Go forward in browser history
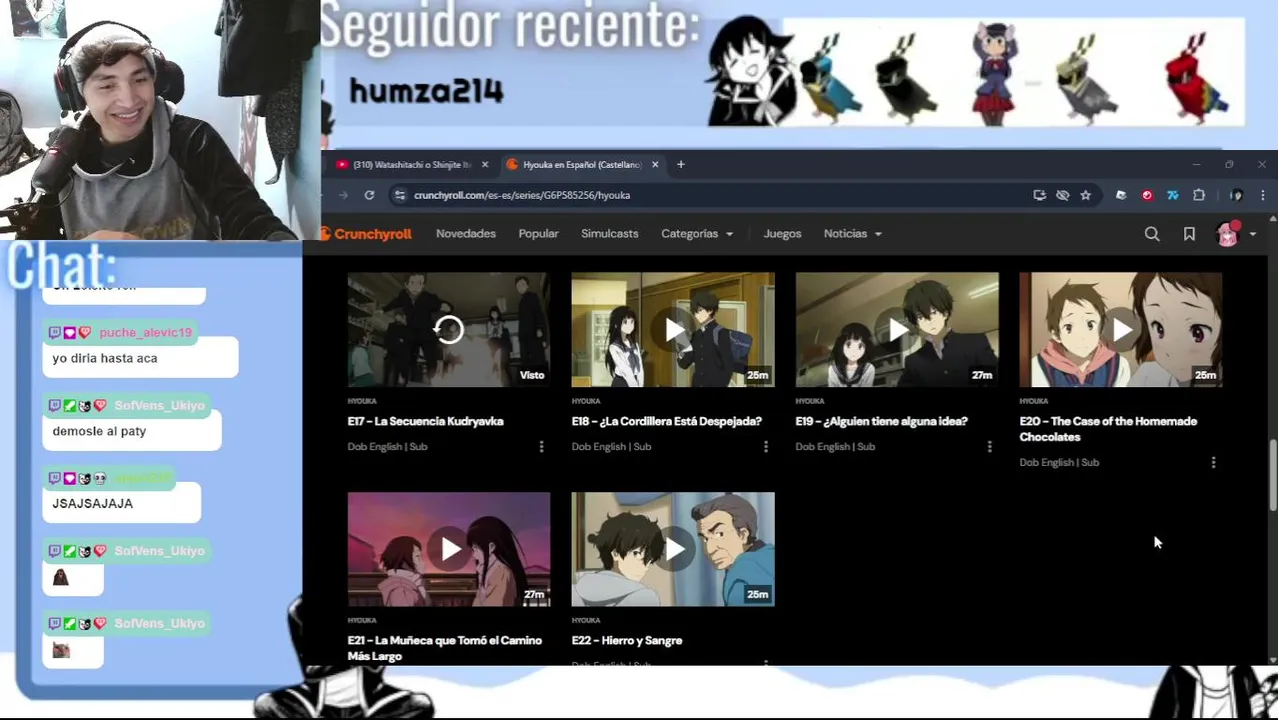This screenshot has height=720, width=1278. coord(343,195)
